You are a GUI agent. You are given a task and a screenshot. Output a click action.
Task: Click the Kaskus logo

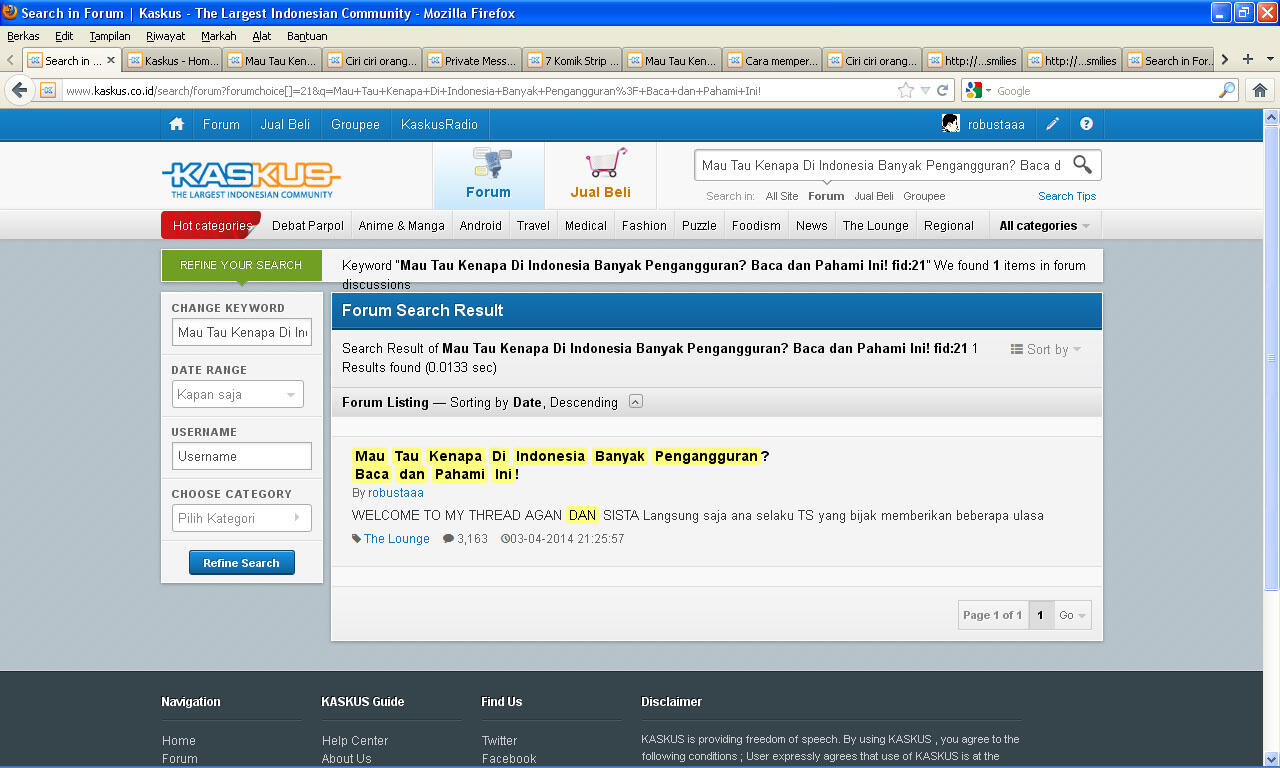point(251,179)
